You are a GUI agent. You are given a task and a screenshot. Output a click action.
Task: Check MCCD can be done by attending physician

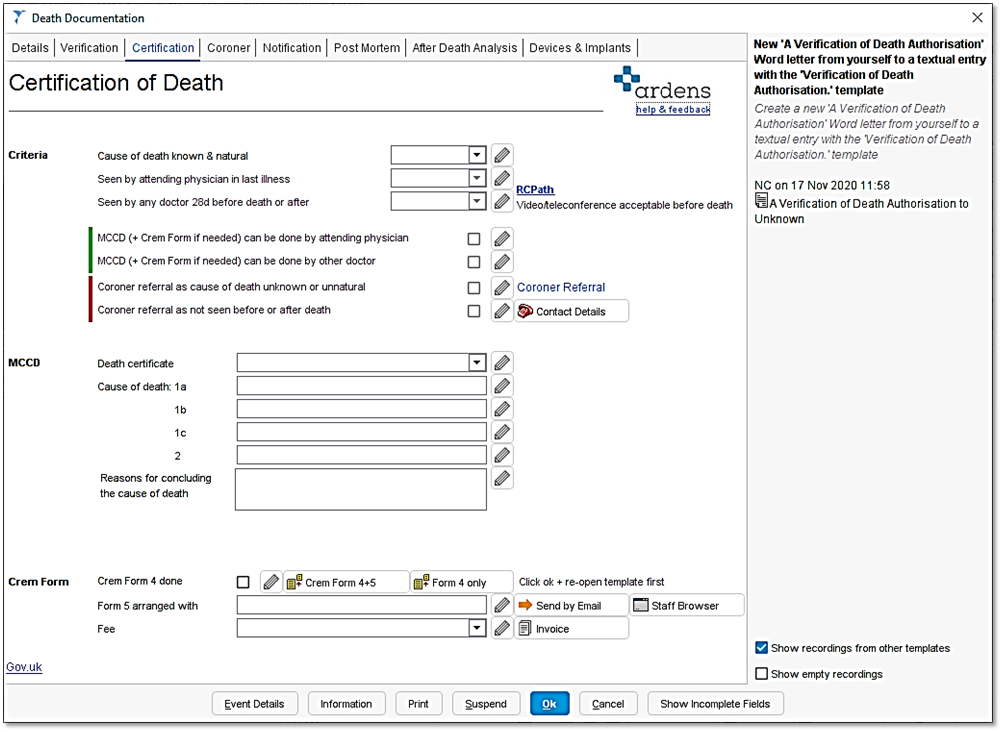474,238
